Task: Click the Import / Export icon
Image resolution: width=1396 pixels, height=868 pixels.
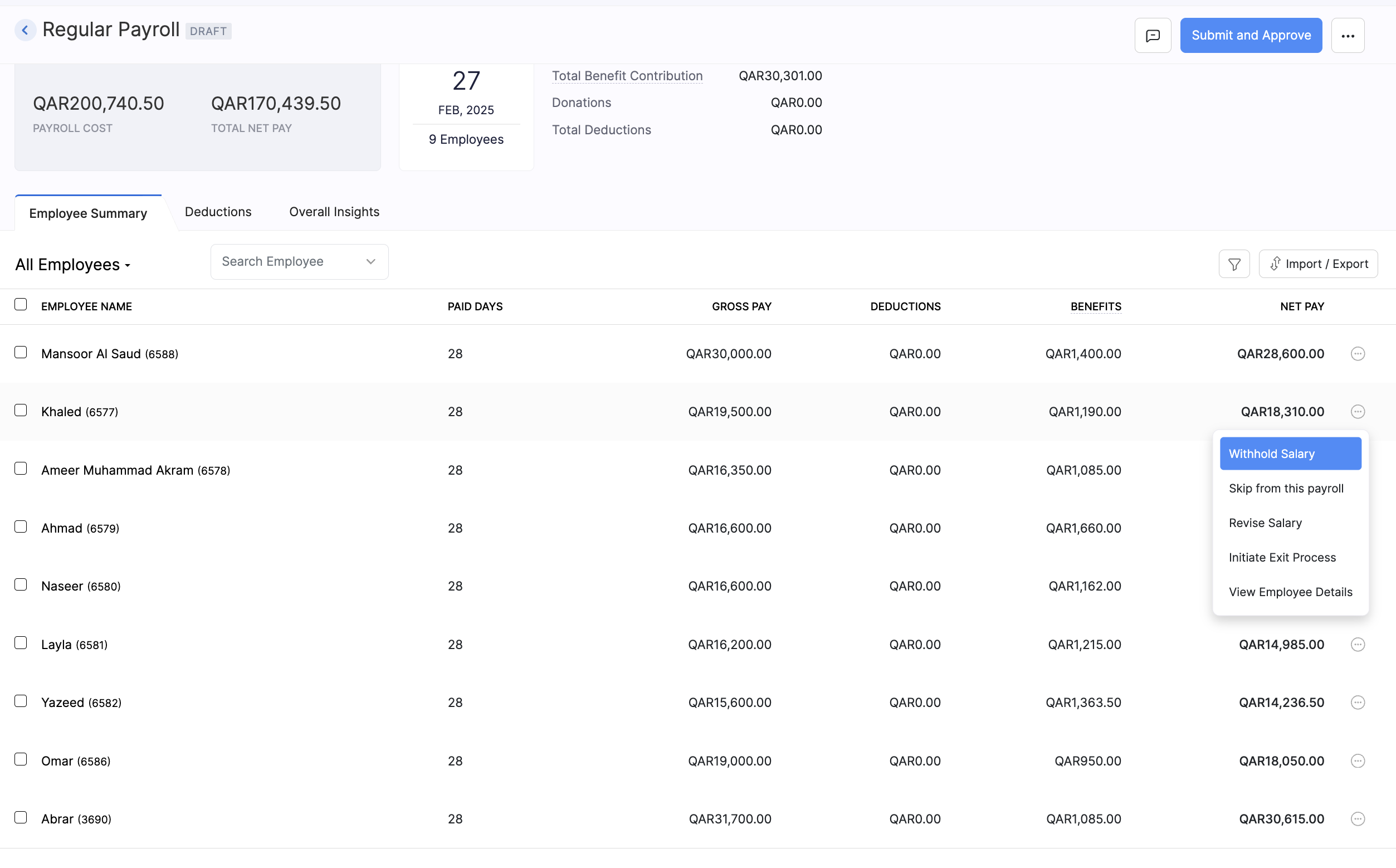Action: (x=1318, y=264)
